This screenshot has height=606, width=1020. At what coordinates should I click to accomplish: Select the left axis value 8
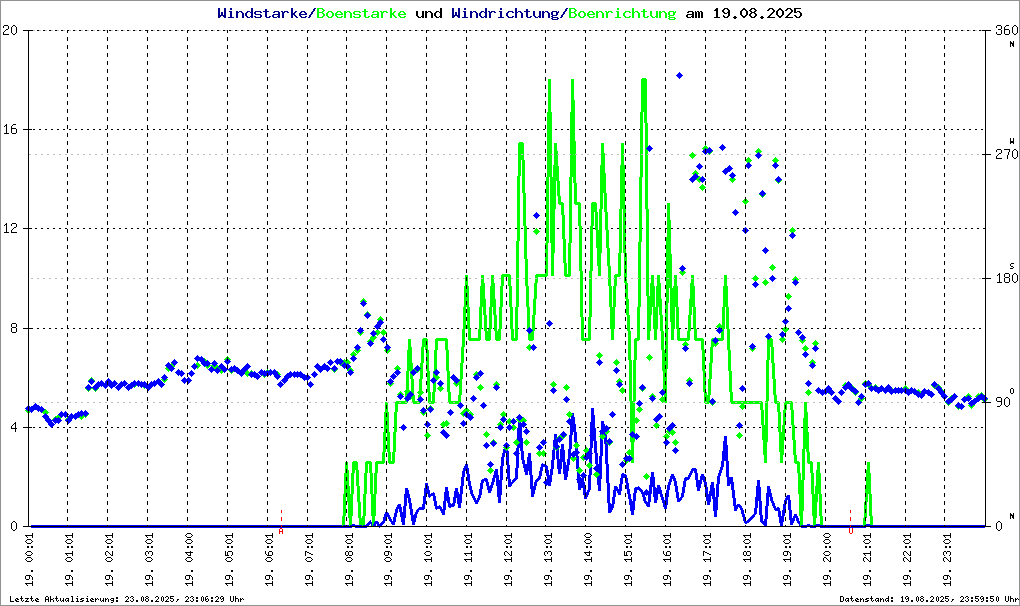pos(14,328)
